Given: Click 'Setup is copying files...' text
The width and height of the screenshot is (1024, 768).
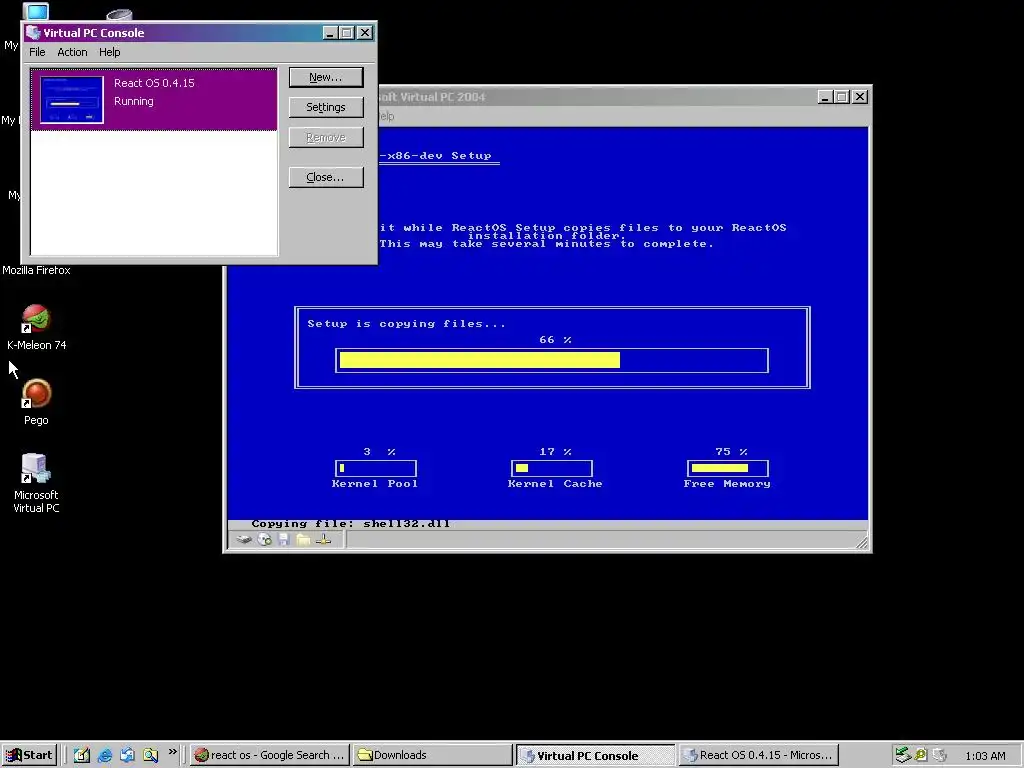Looking at the screenshot, I should [406, 324].
